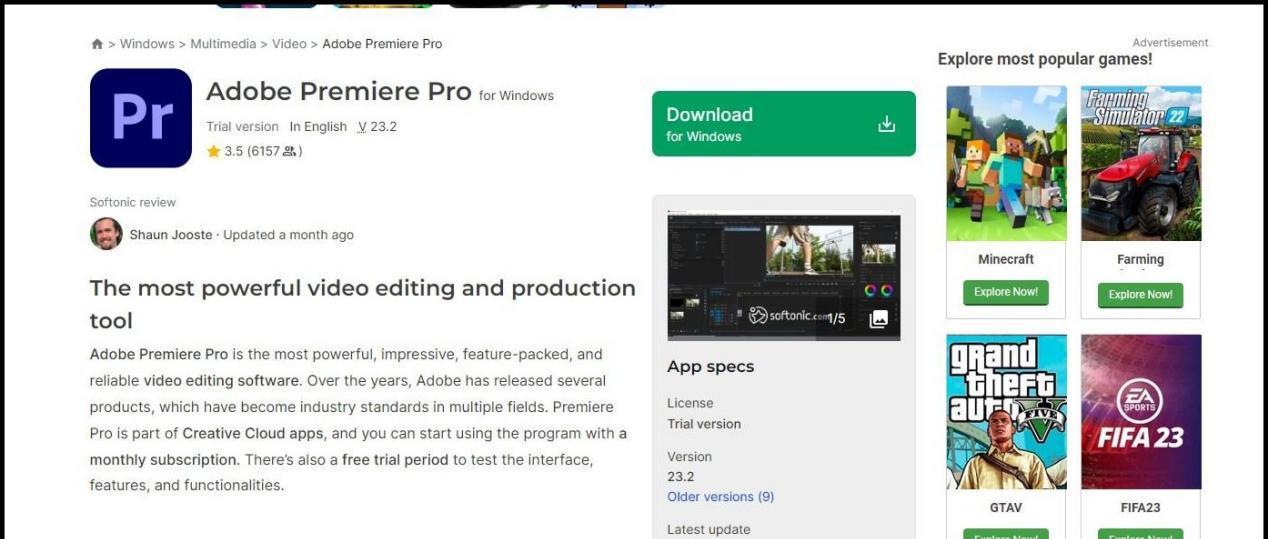1268x539 pixels.
Task: Open the app screenshot preview thumbnail
Action: (783, 277)
